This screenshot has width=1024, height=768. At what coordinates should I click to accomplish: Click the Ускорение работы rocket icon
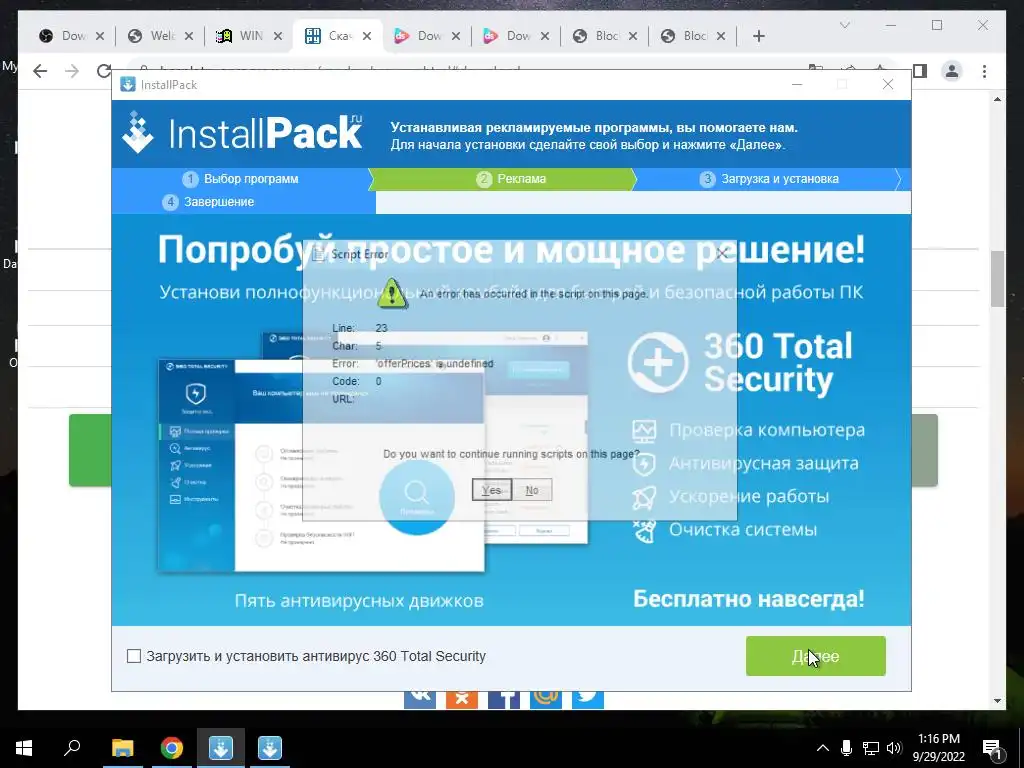pos(644,497)
